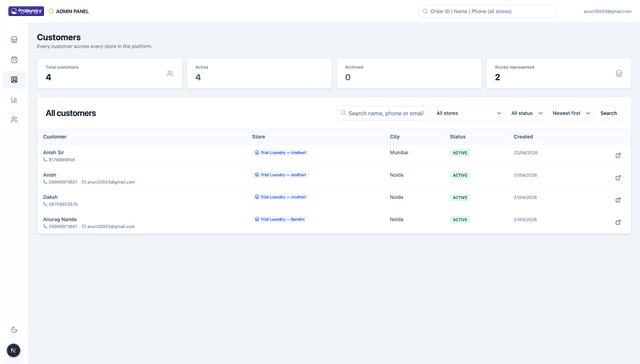Click the ACTIVE badge on Anurag Nanda's row

460,220
